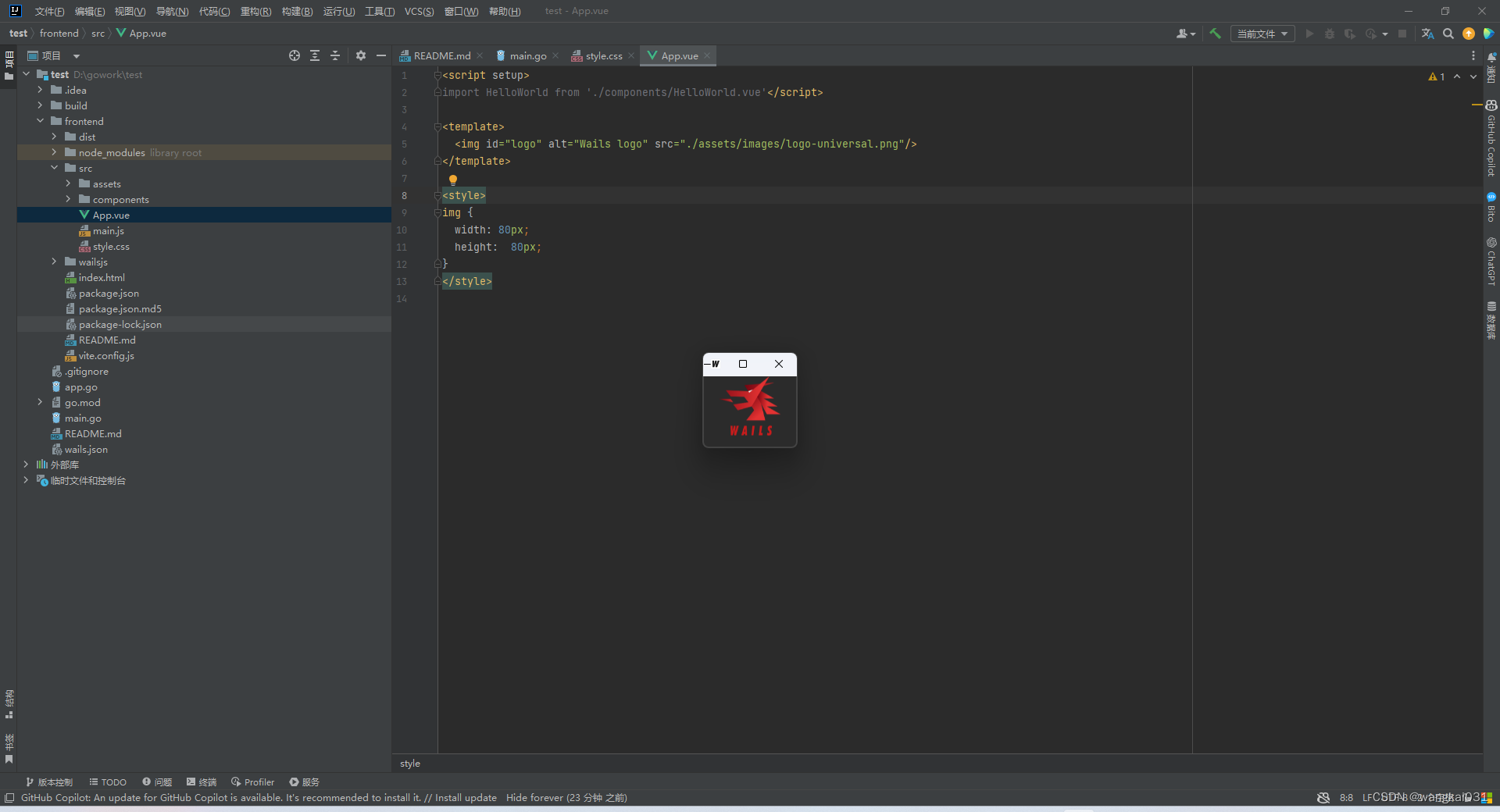Close the App.vue editor tab
This screenshot has width=1500, height=812.
pos(707,55)
